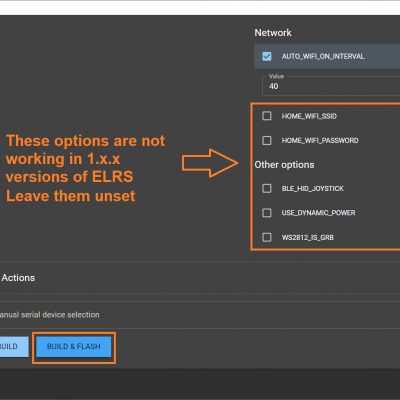The image size is (400, 400).
Task: Click the partially visible BUILD button
Action: [x=14, y=347]
